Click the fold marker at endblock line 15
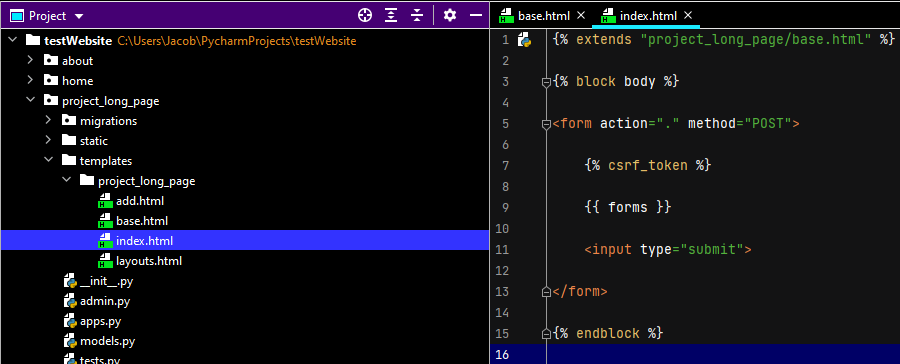900x364 pixels. tap(546, 334)
